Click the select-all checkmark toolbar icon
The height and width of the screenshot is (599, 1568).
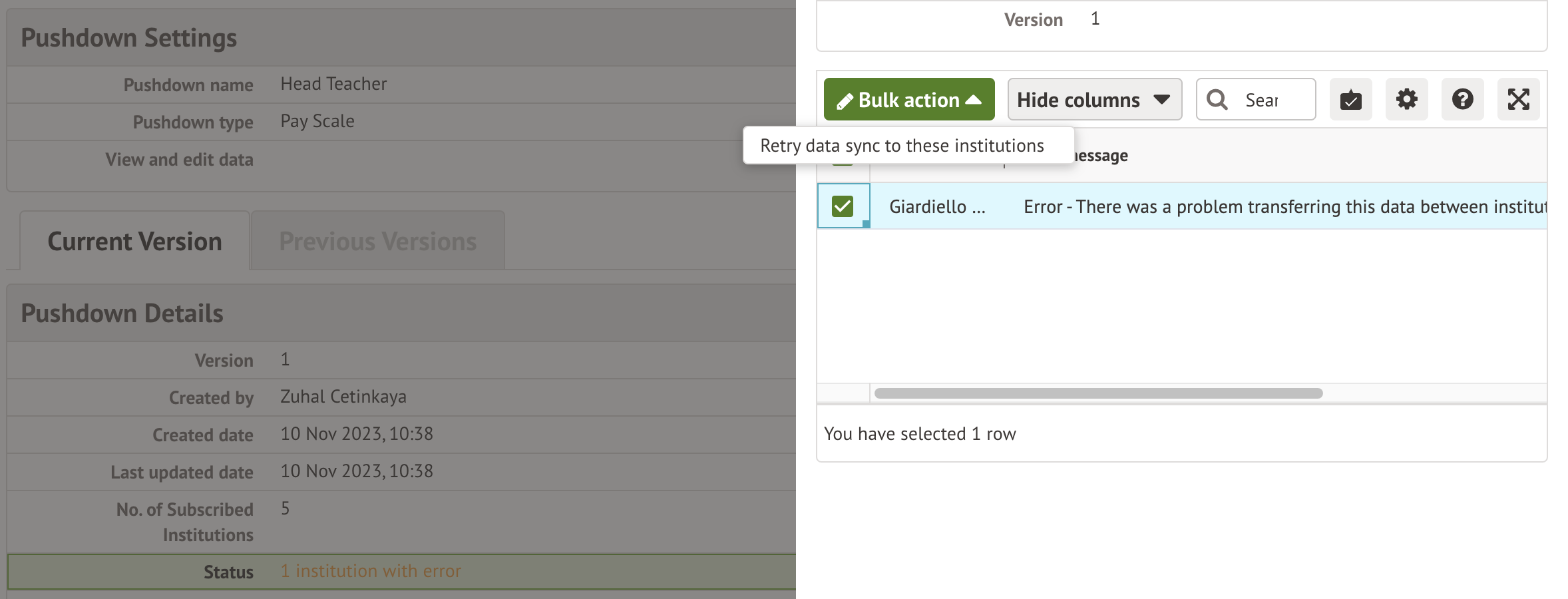click(1350, 100)
